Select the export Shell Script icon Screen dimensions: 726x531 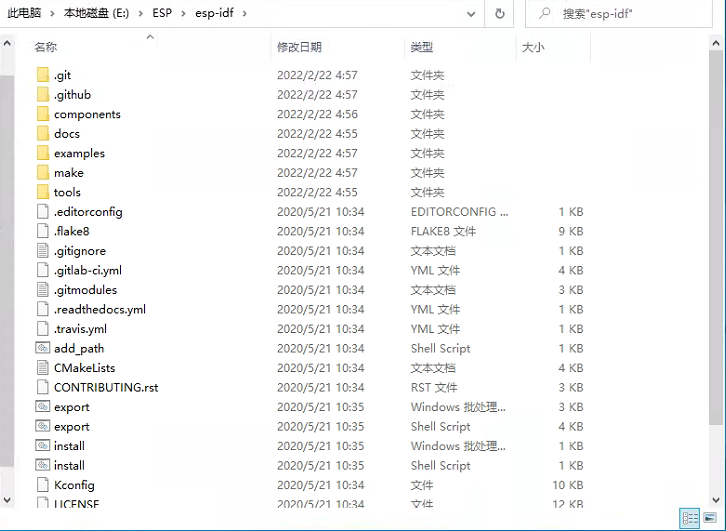pyautogui.click(x=43, y=425)
